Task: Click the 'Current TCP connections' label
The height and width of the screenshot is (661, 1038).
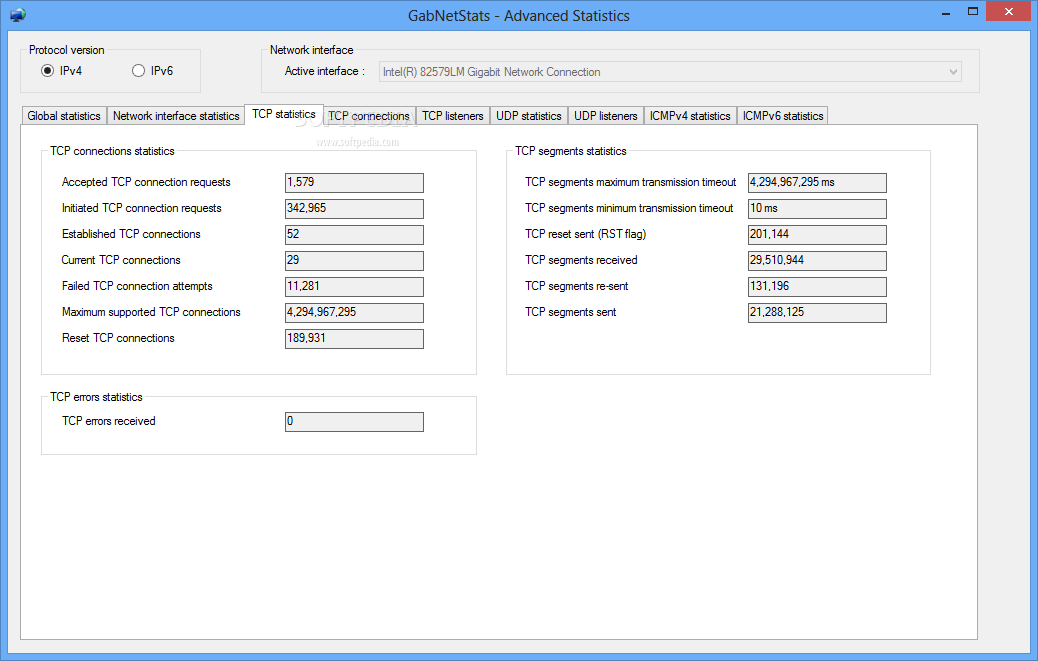Action: pyautogui.click(x=121, y=260)
